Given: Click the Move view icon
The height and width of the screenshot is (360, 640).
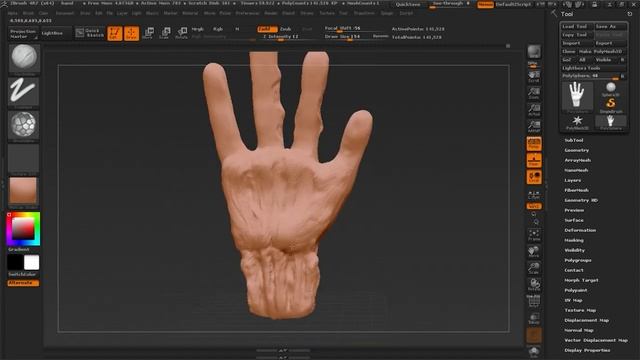Looking at the screenshot, I should (x=534, y=251).
